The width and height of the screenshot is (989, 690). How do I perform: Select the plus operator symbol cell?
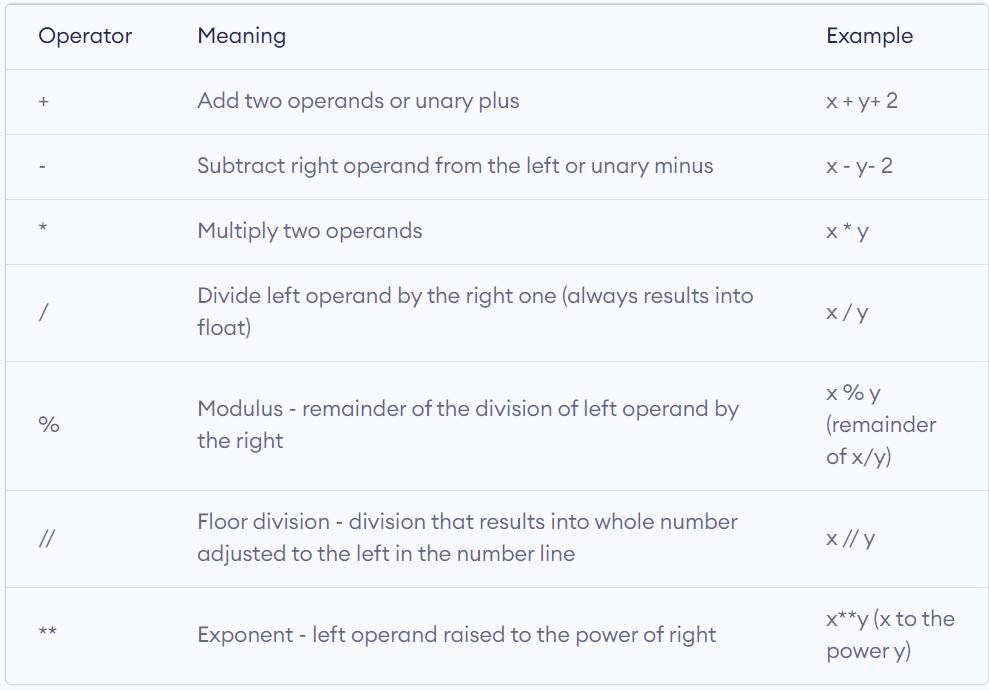44,102
